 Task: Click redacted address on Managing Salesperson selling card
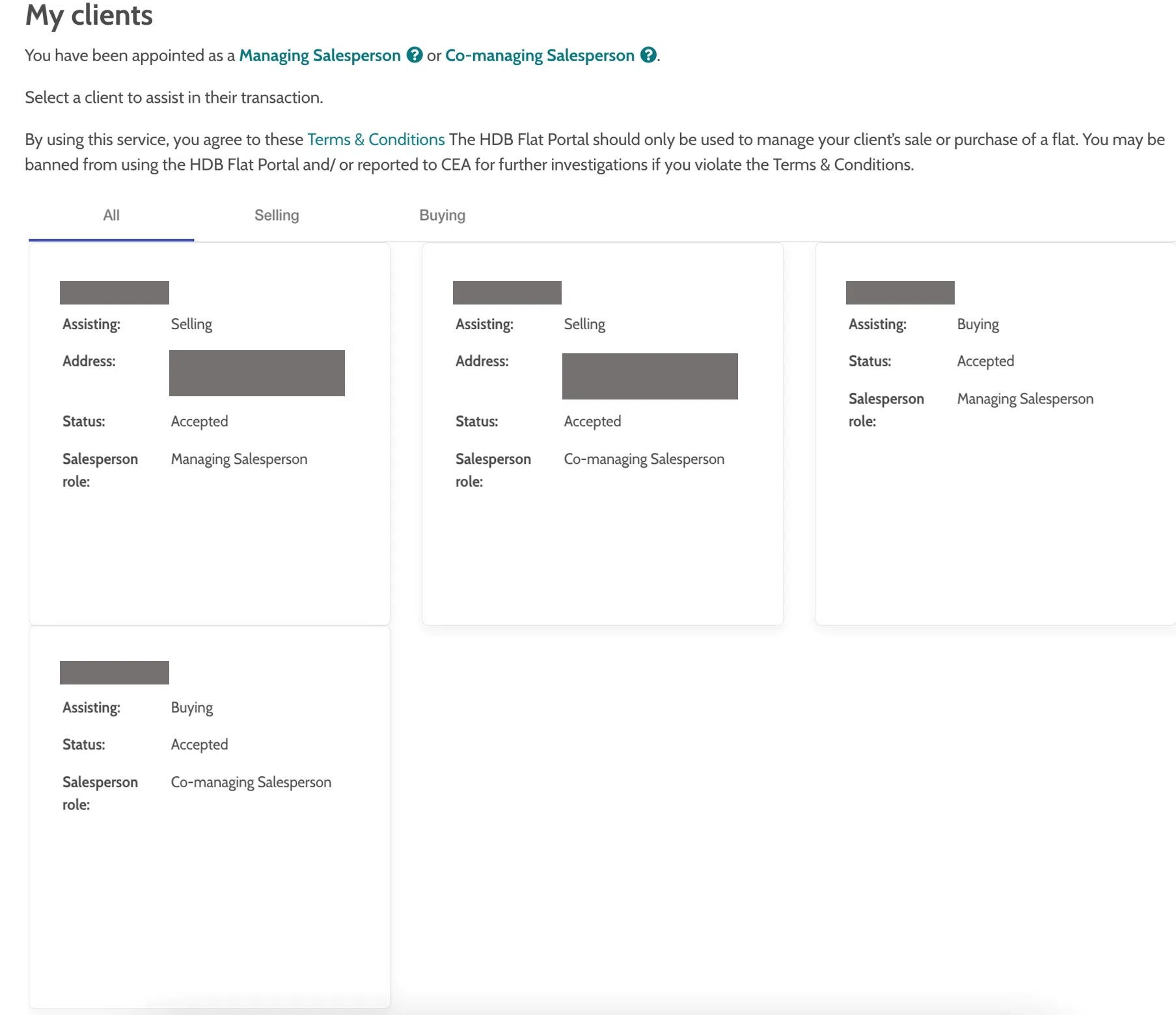click(257, 373)
